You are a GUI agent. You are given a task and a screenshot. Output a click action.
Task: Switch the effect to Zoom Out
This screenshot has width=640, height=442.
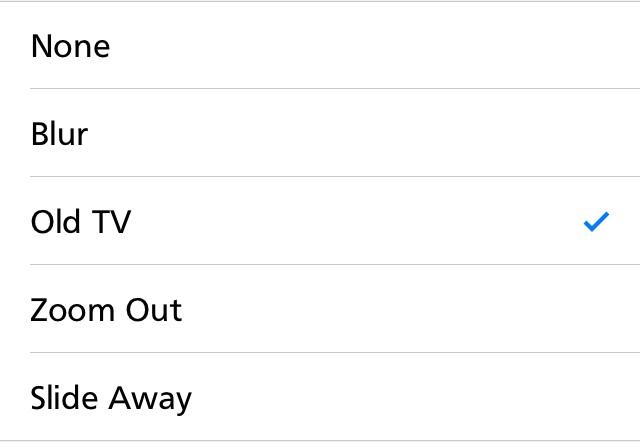[x=320, y=309]
